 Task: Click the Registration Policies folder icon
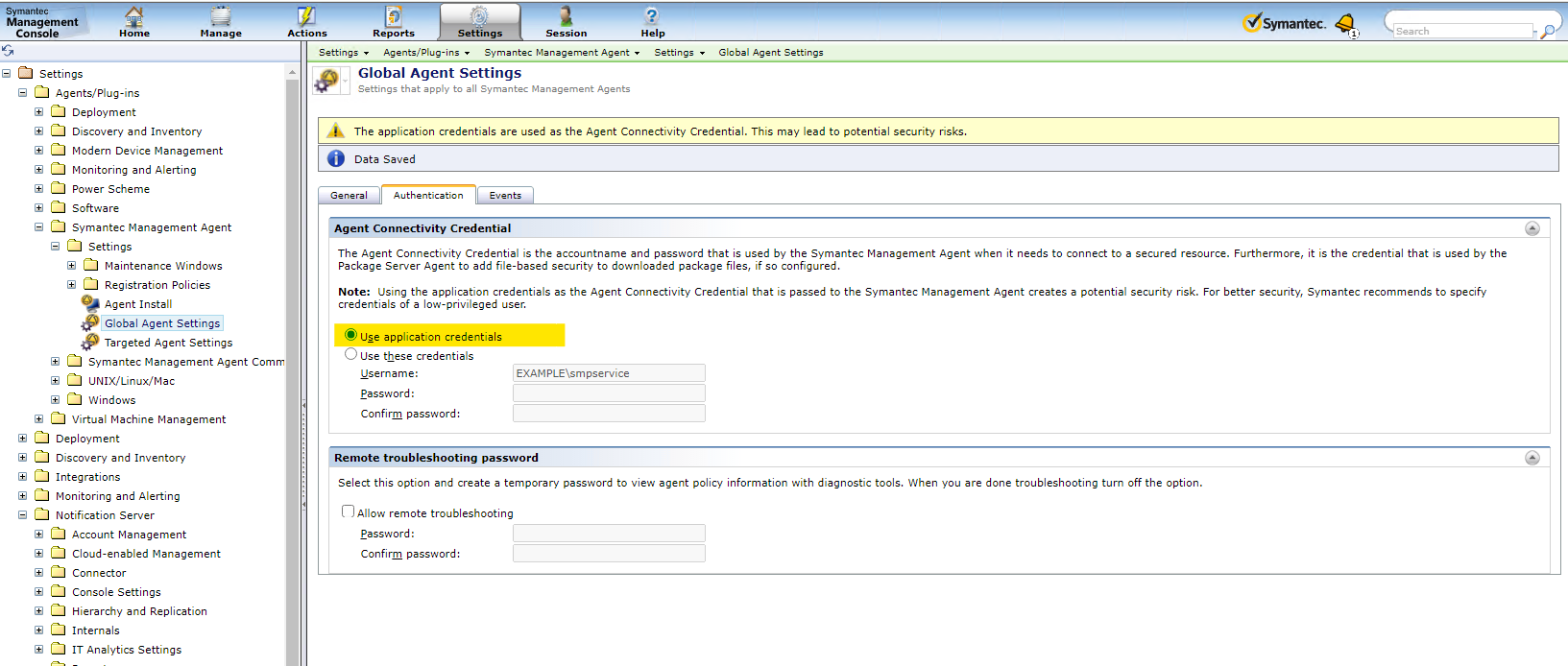(x=91, y=284)
